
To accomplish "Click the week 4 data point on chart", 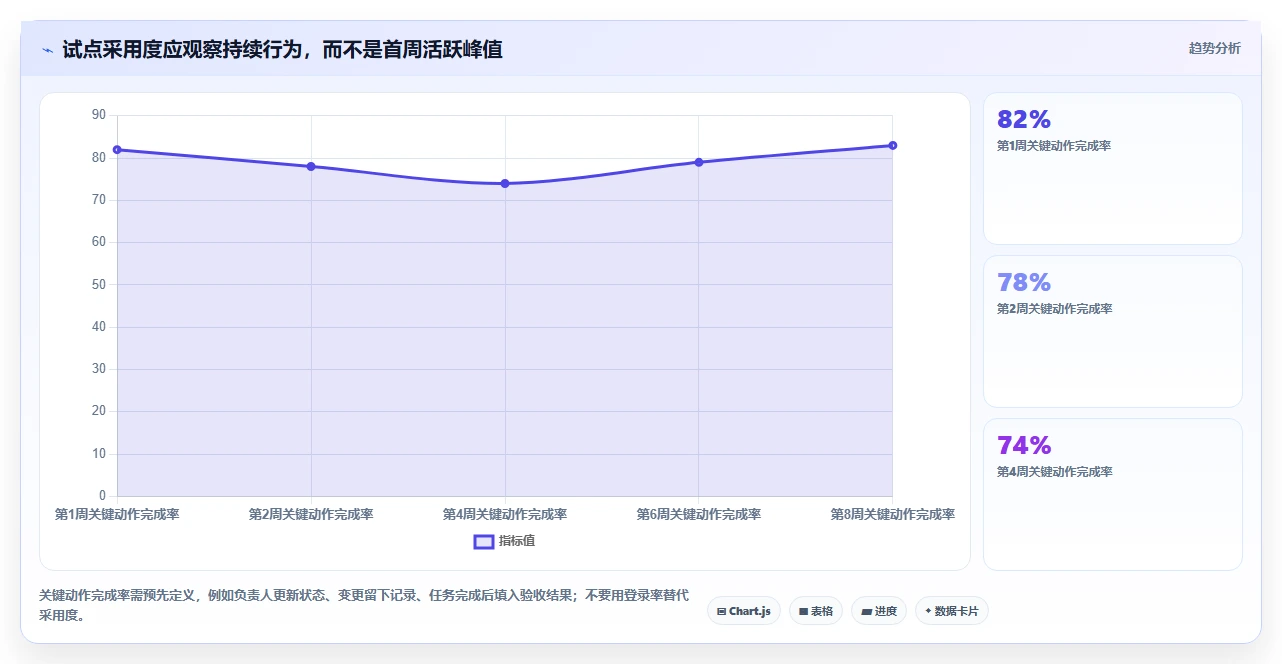I will click(505, 183).
